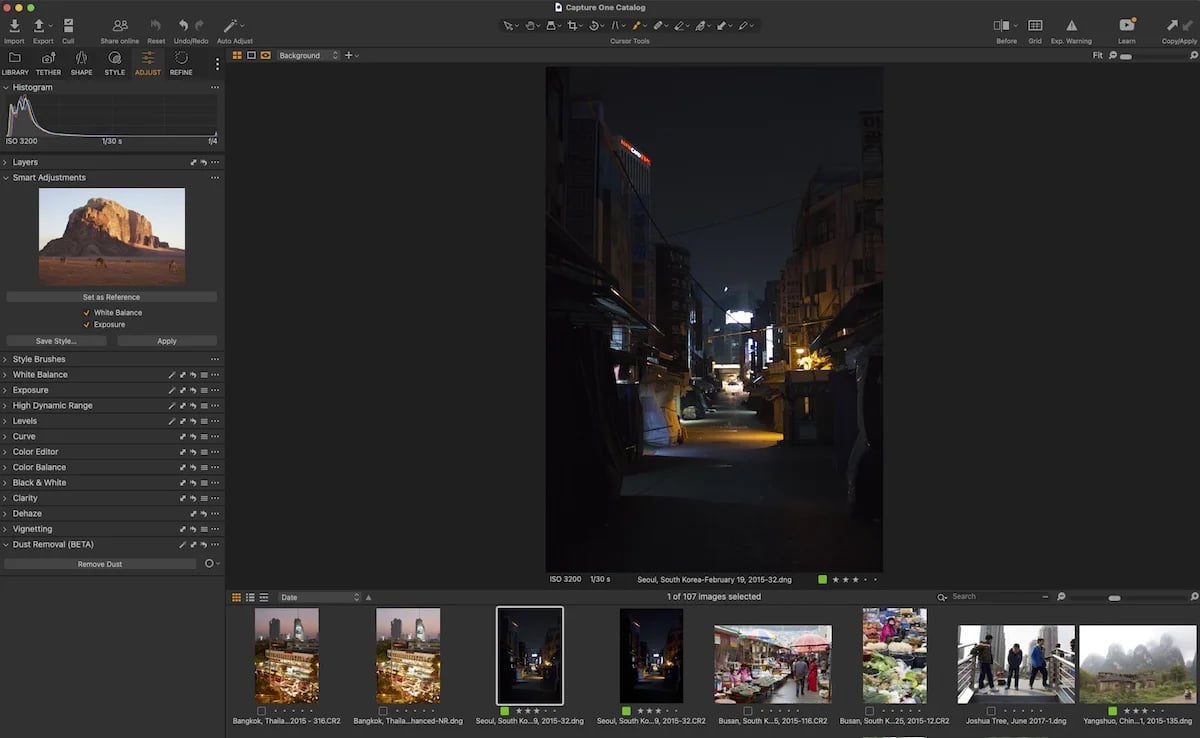
Task: Switch the browser to list view
Action: coord(250,596)
